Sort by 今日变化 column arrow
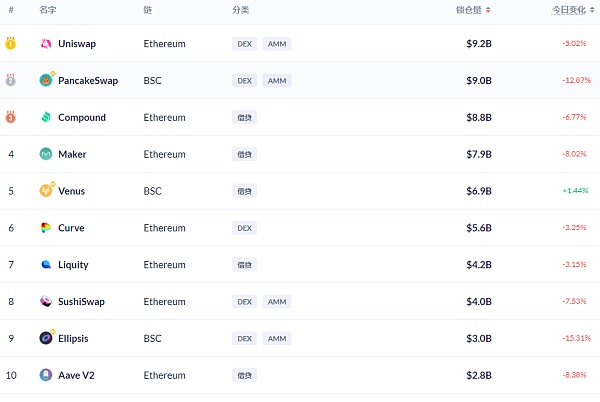The height and width of the screenshot is (402, 600). [x=592, y=10]
